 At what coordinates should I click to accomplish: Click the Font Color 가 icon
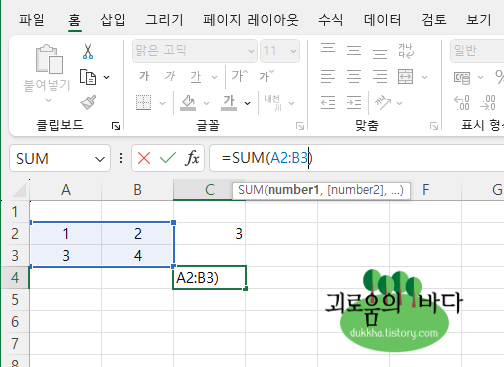229,103
